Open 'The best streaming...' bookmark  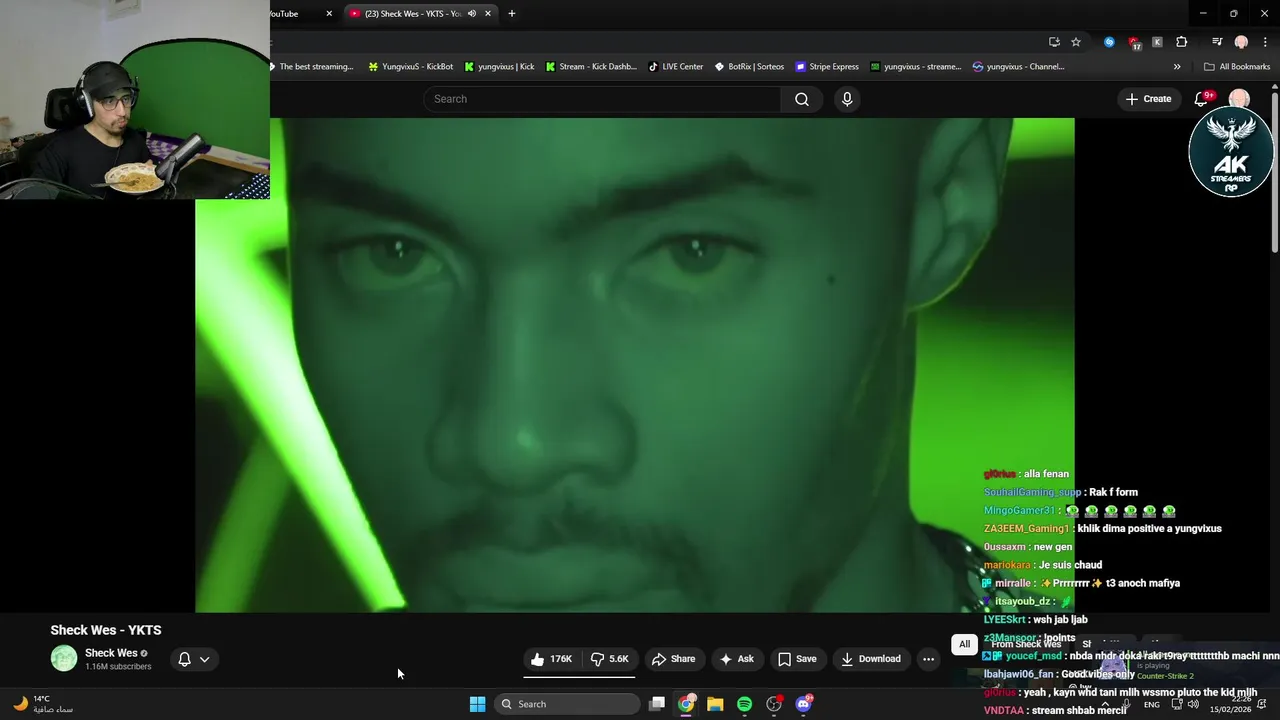[311, 67]
